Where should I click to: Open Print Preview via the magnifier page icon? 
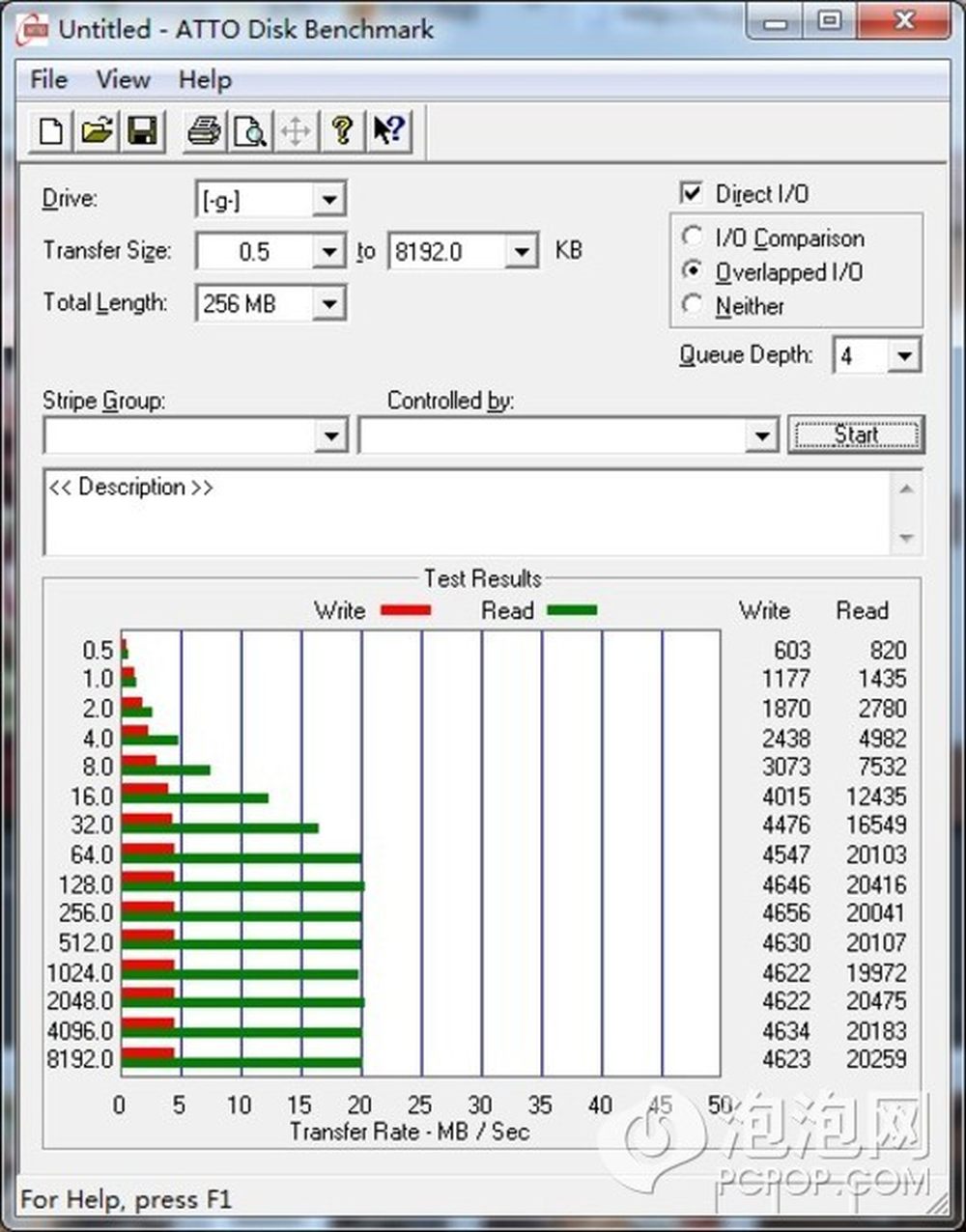(x=250, y=130)
